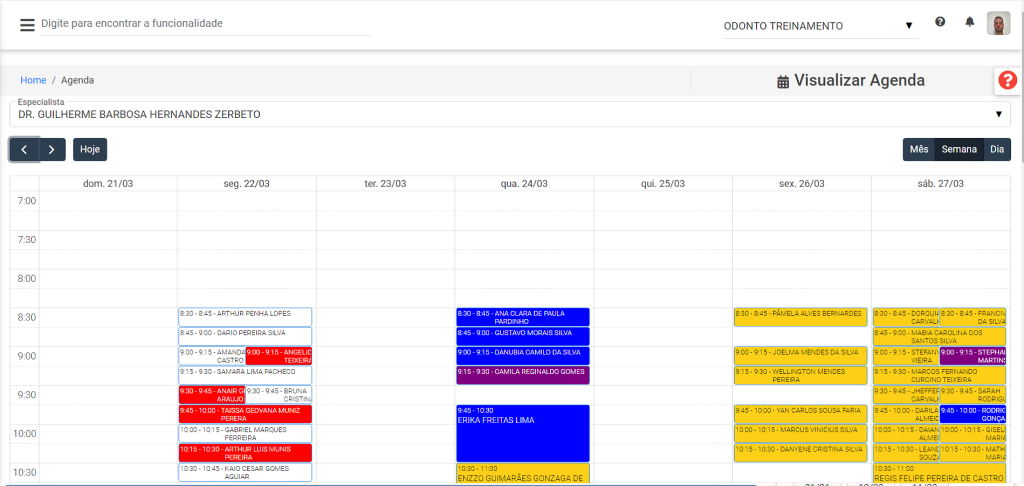
Task: Switch calendar to Semana view
Action: 959,149
